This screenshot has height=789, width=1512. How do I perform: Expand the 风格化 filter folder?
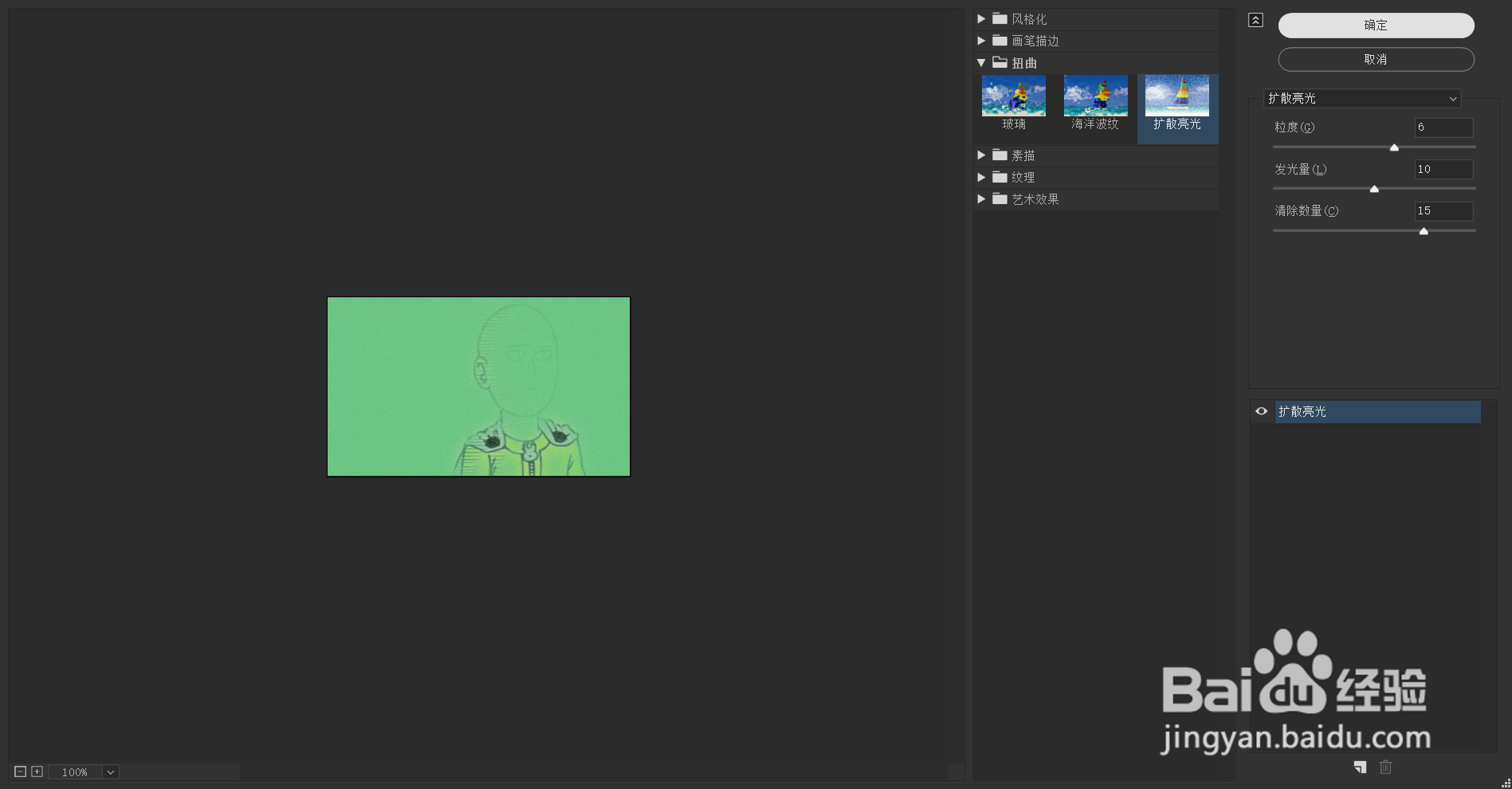click(981, 18)
